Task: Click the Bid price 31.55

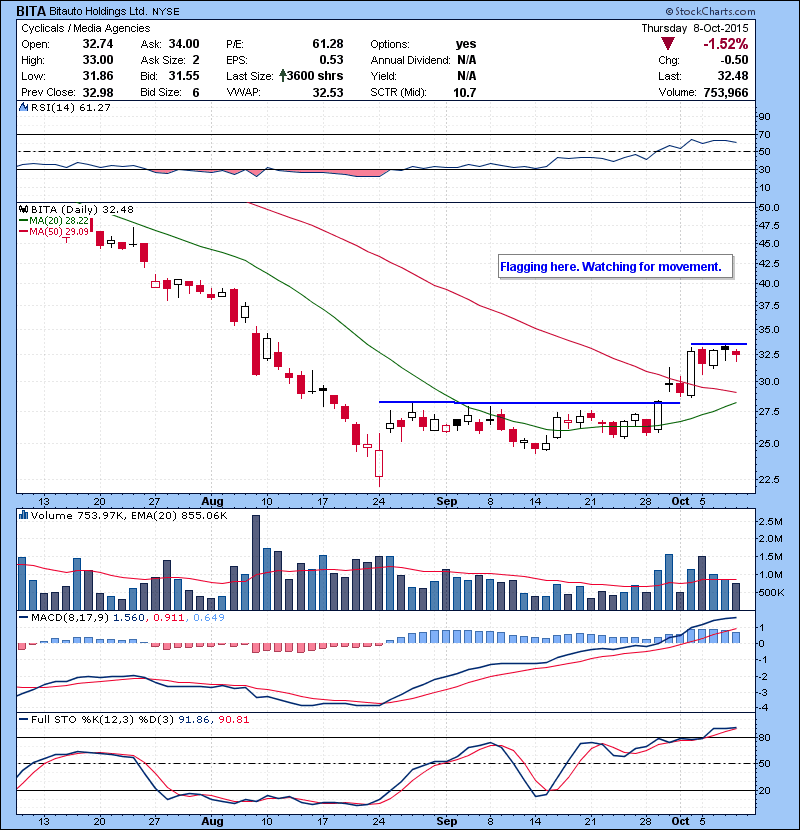Action: tap(184, 76)
